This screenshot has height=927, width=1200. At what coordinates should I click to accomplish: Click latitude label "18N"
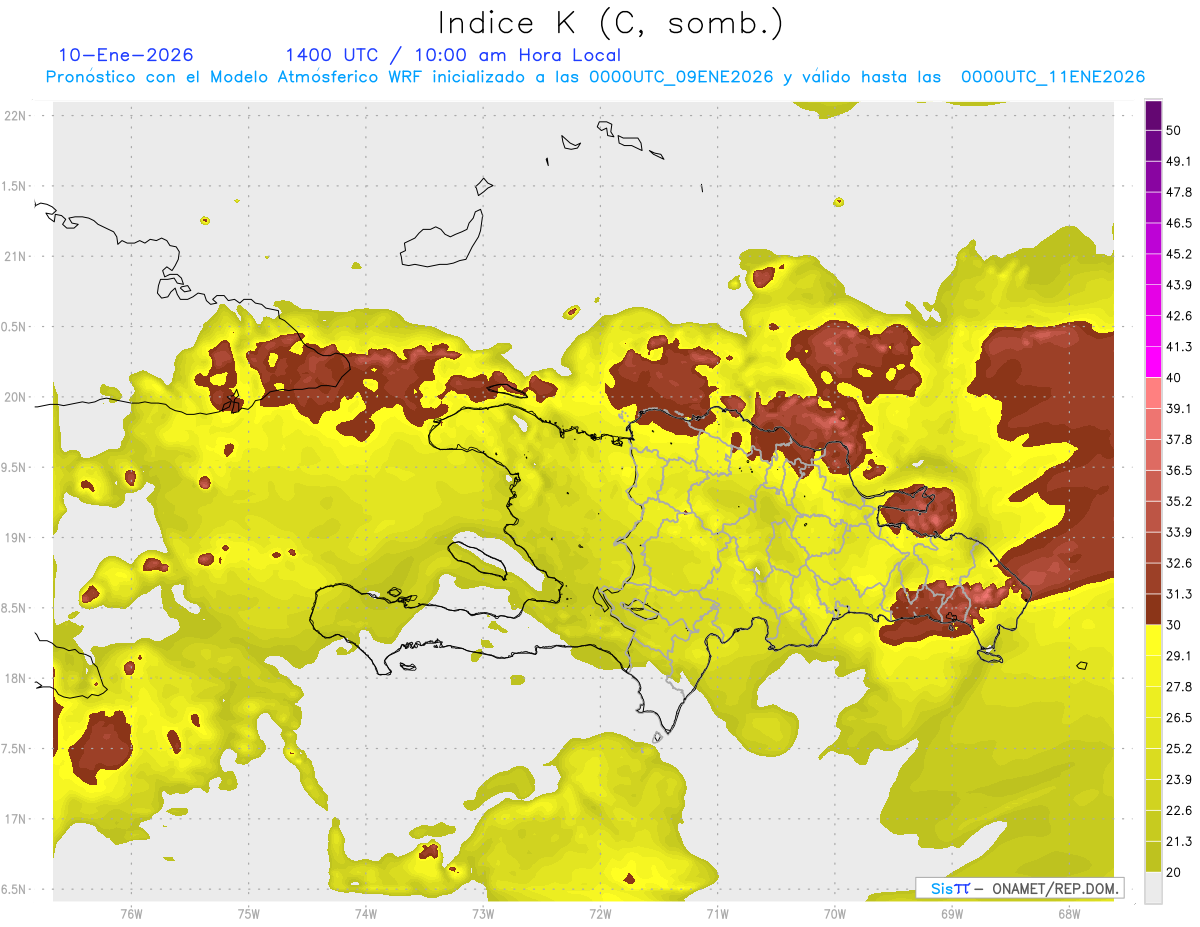[x=15, y=679]
